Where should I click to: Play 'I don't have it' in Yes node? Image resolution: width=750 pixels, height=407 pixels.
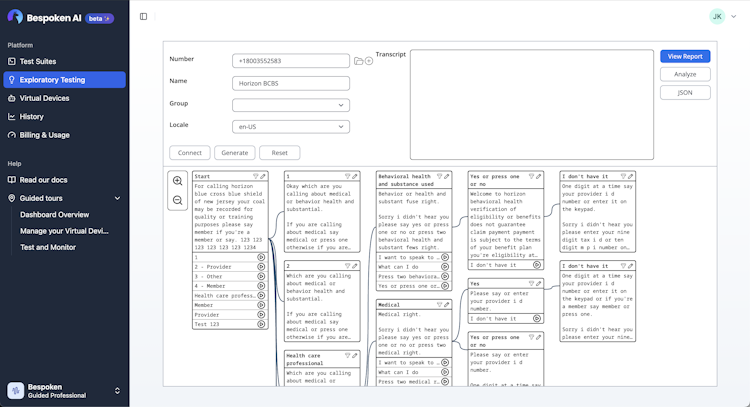click(x=537, y=319)
